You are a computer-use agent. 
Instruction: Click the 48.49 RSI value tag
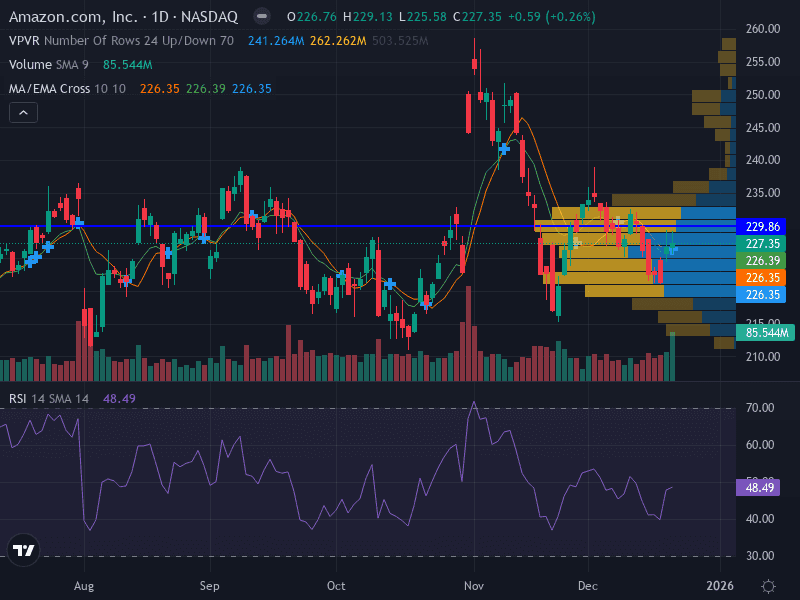coord(758,487)
